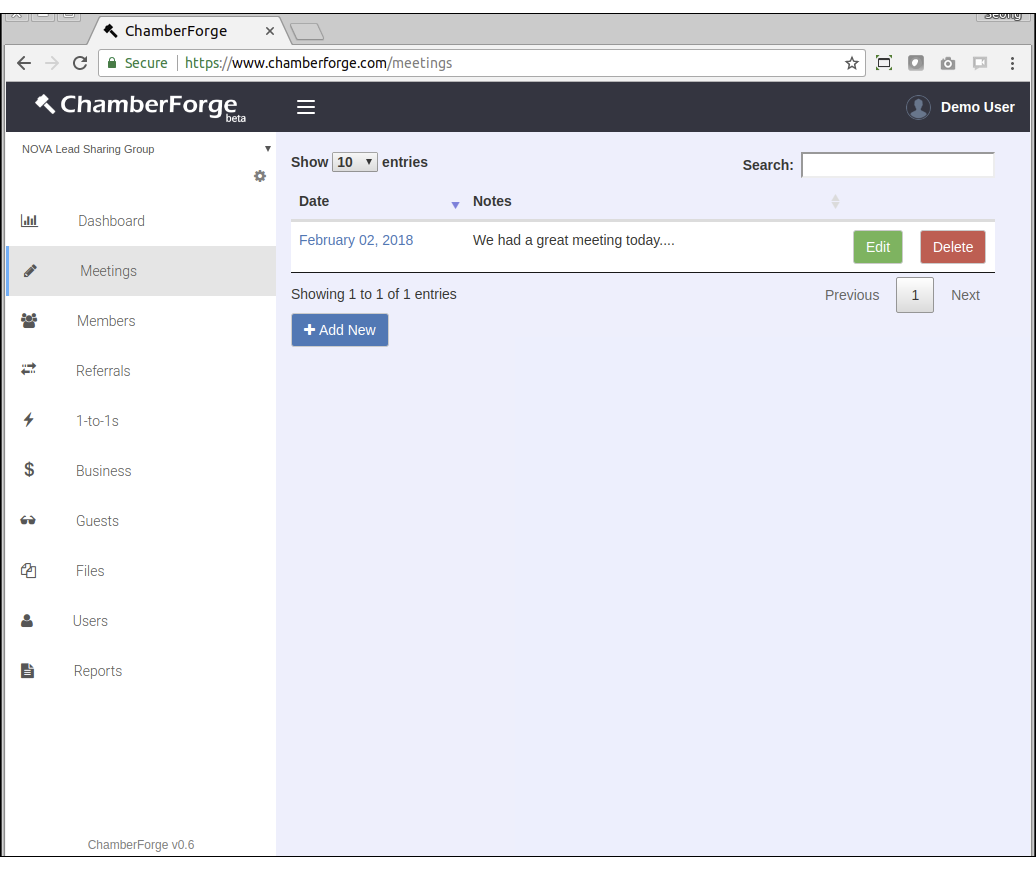Click the red Delete button
This screenshot has width=1036, height=870.
[952, 247]
